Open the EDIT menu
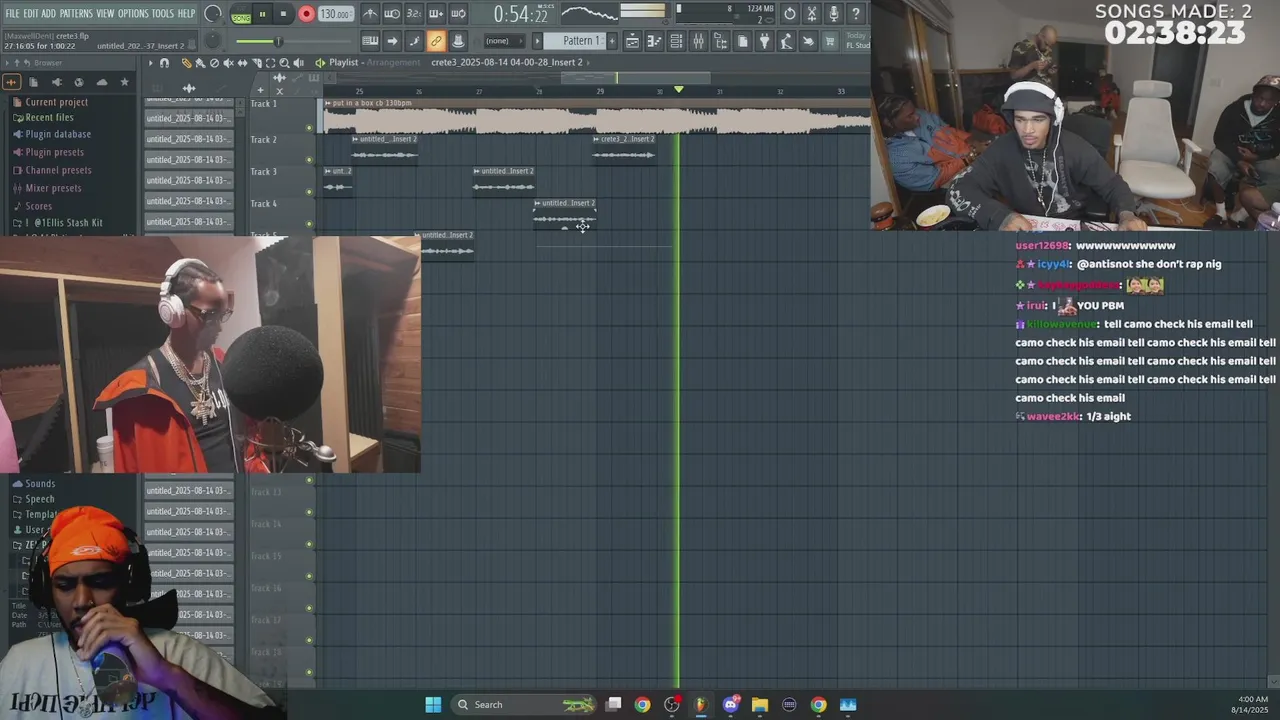The width and height of the screenshot is (1280, 720). click(x=30, y=13)
